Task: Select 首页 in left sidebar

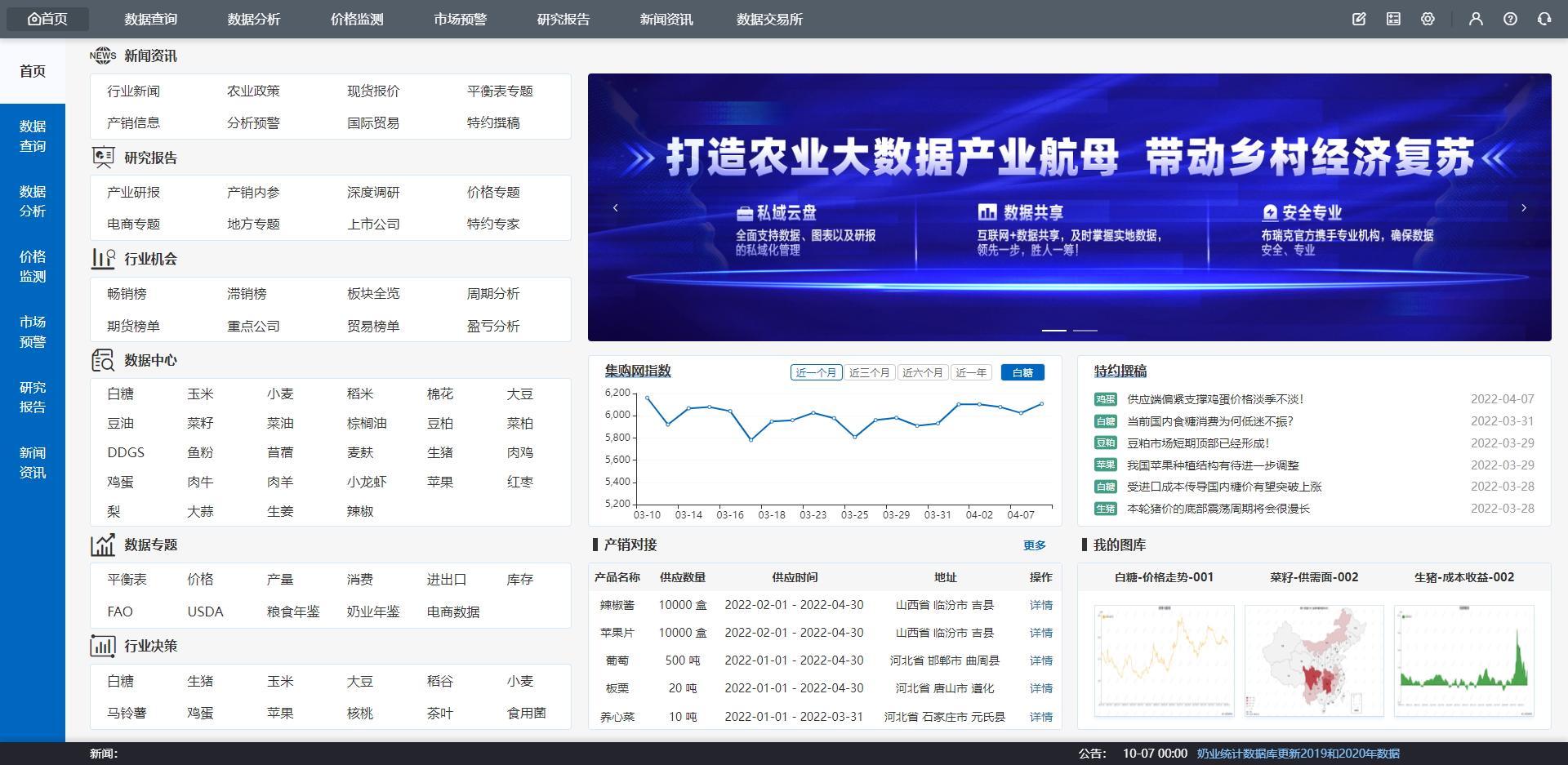Action: point(33,71)
